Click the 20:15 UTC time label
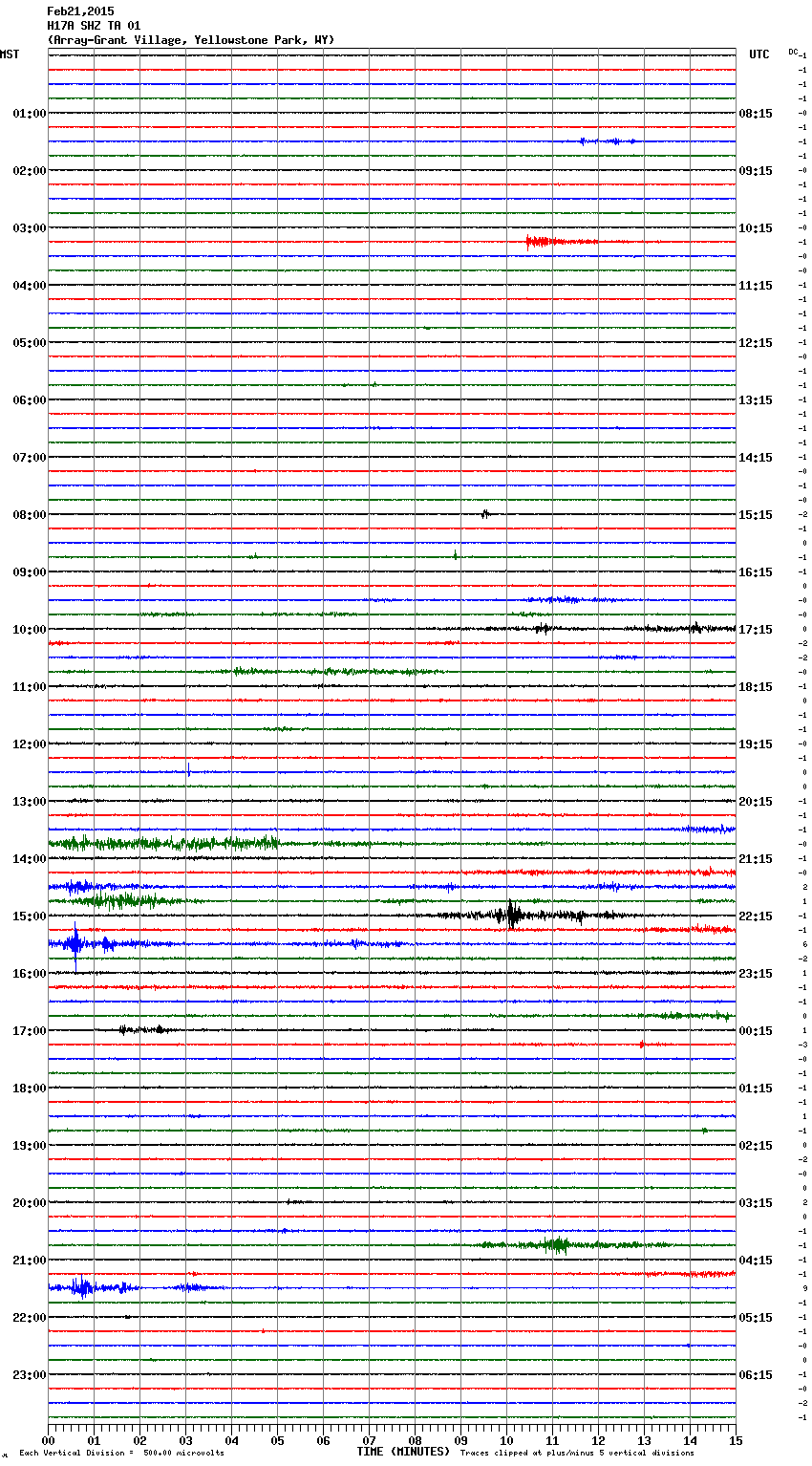 756,802
